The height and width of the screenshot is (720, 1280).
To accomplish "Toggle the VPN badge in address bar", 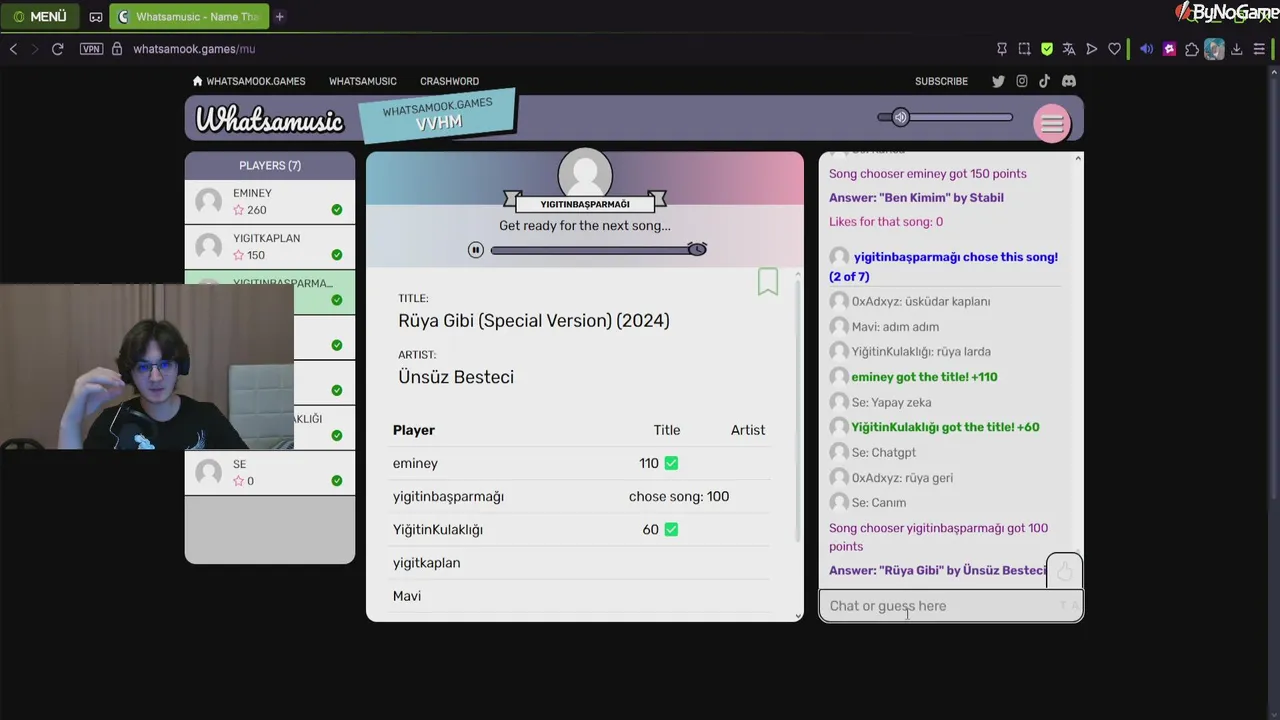I will click(x=91, y=49).
